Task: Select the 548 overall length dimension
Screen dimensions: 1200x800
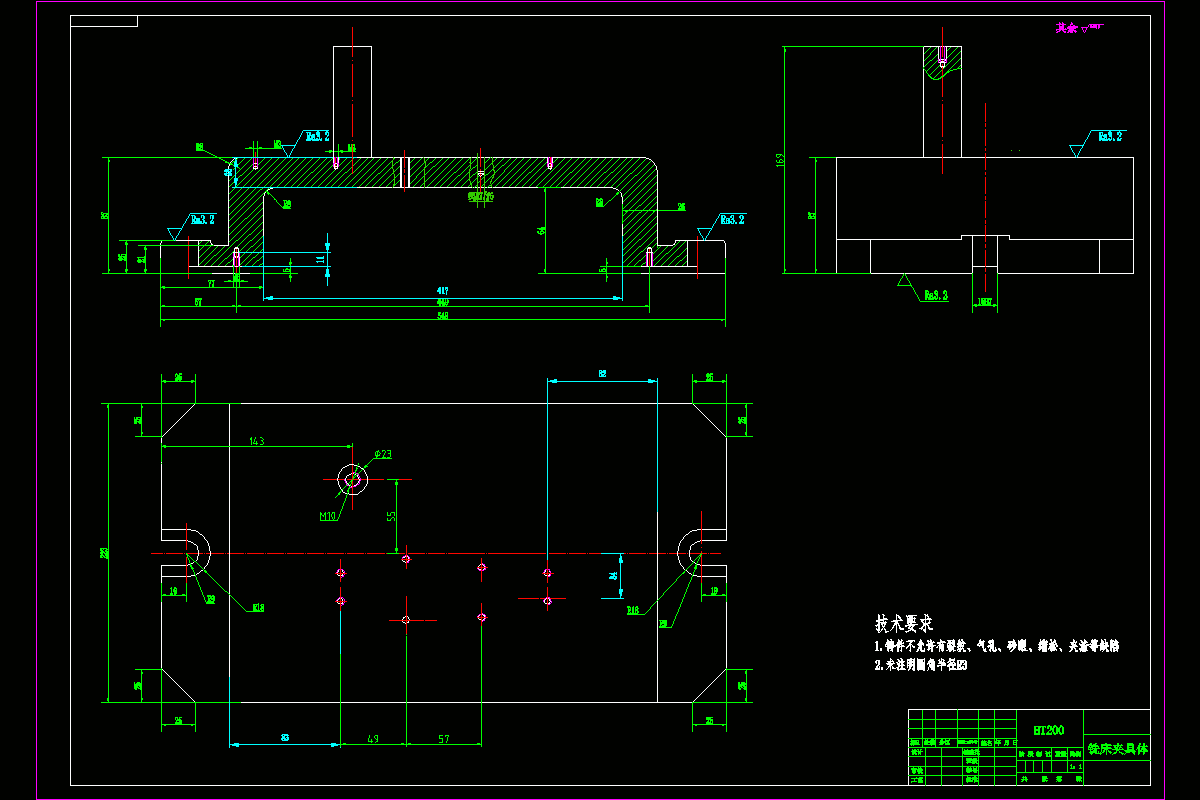Action: point(442,316)
